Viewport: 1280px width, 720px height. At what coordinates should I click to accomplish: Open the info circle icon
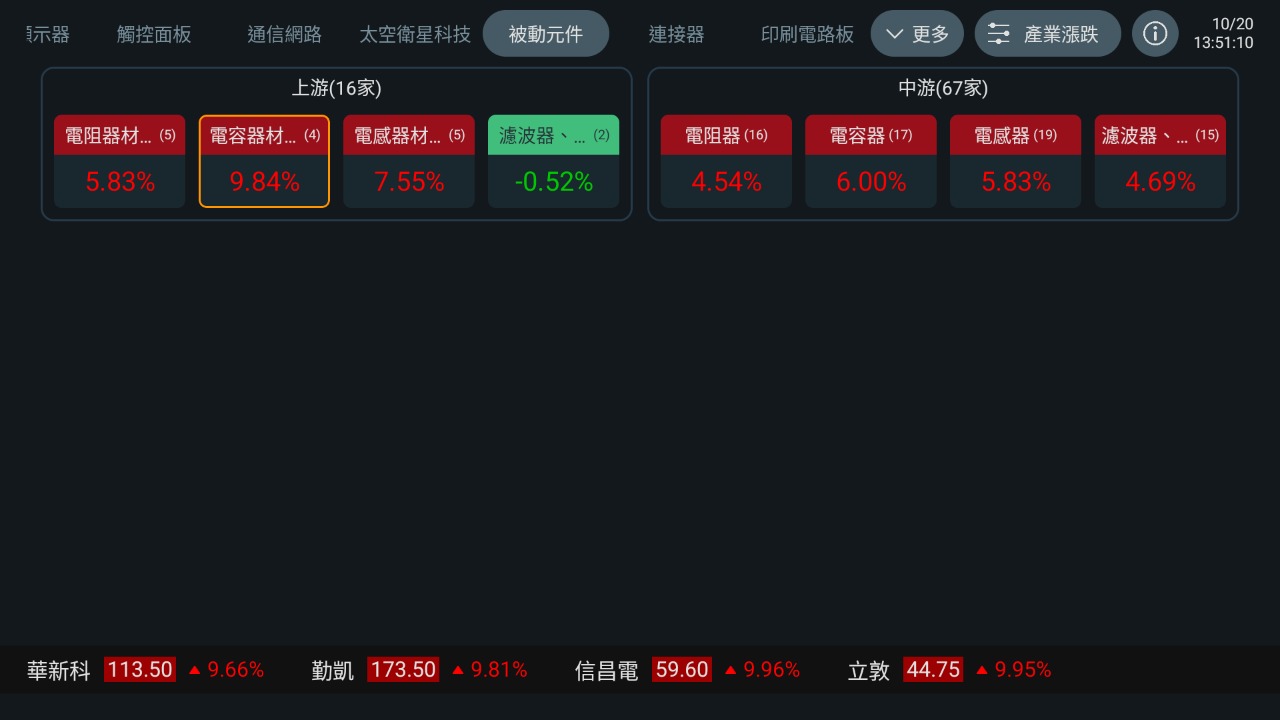pos(1155,34)
